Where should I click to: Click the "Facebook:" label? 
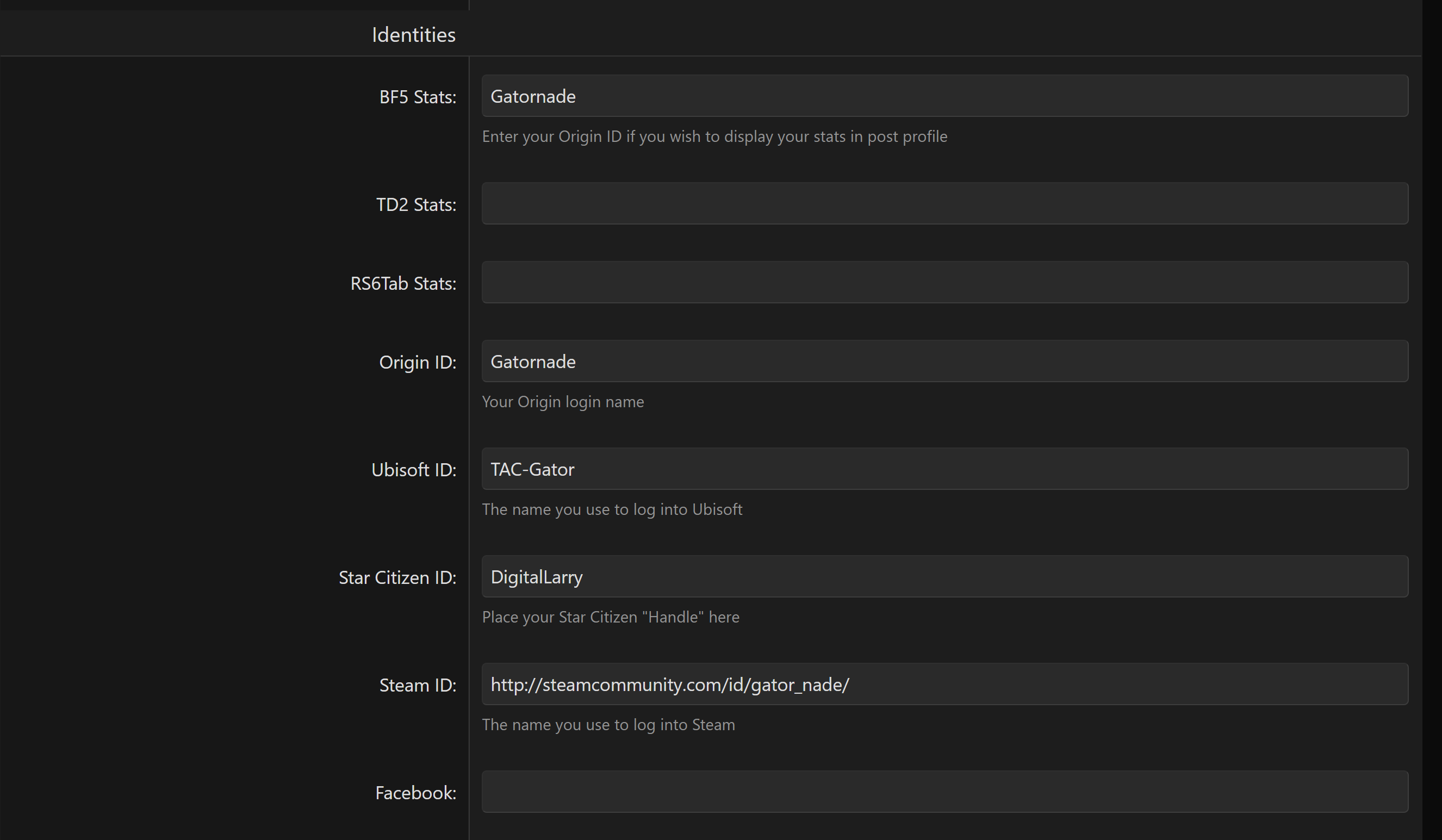click(x=415, y=793)
